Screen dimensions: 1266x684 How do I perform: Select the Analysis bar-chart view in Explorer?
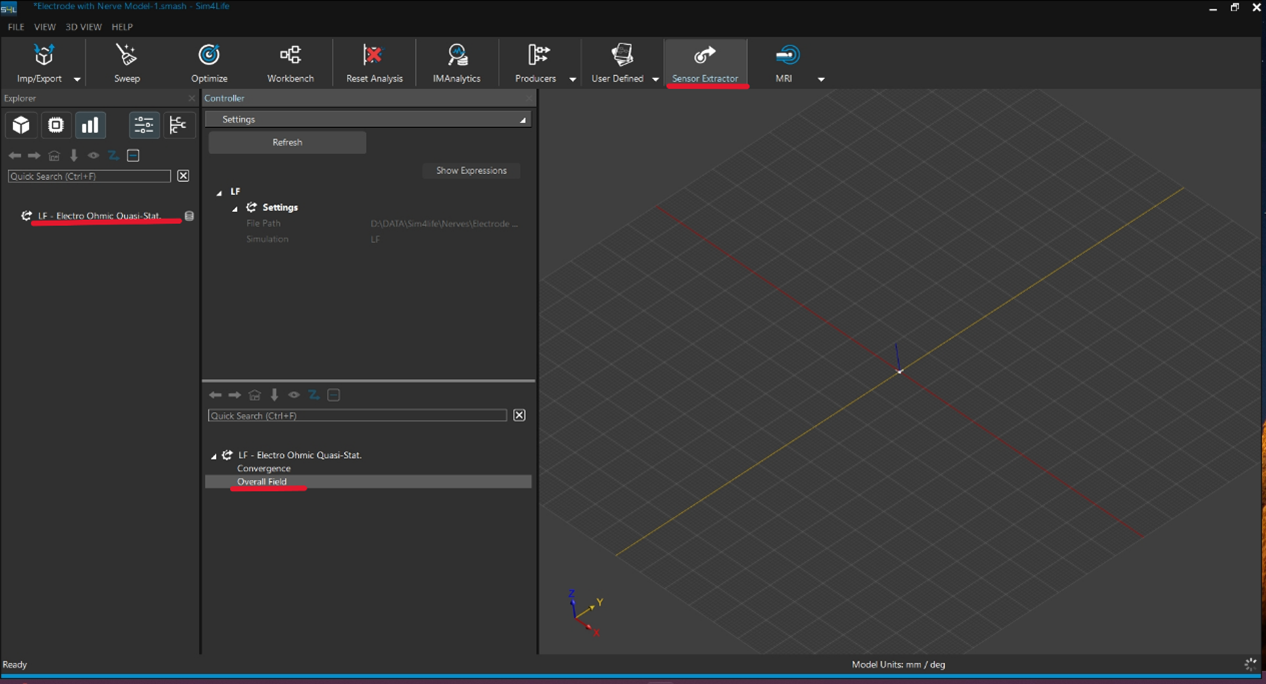pyautogui.click(x=90, y=125)
